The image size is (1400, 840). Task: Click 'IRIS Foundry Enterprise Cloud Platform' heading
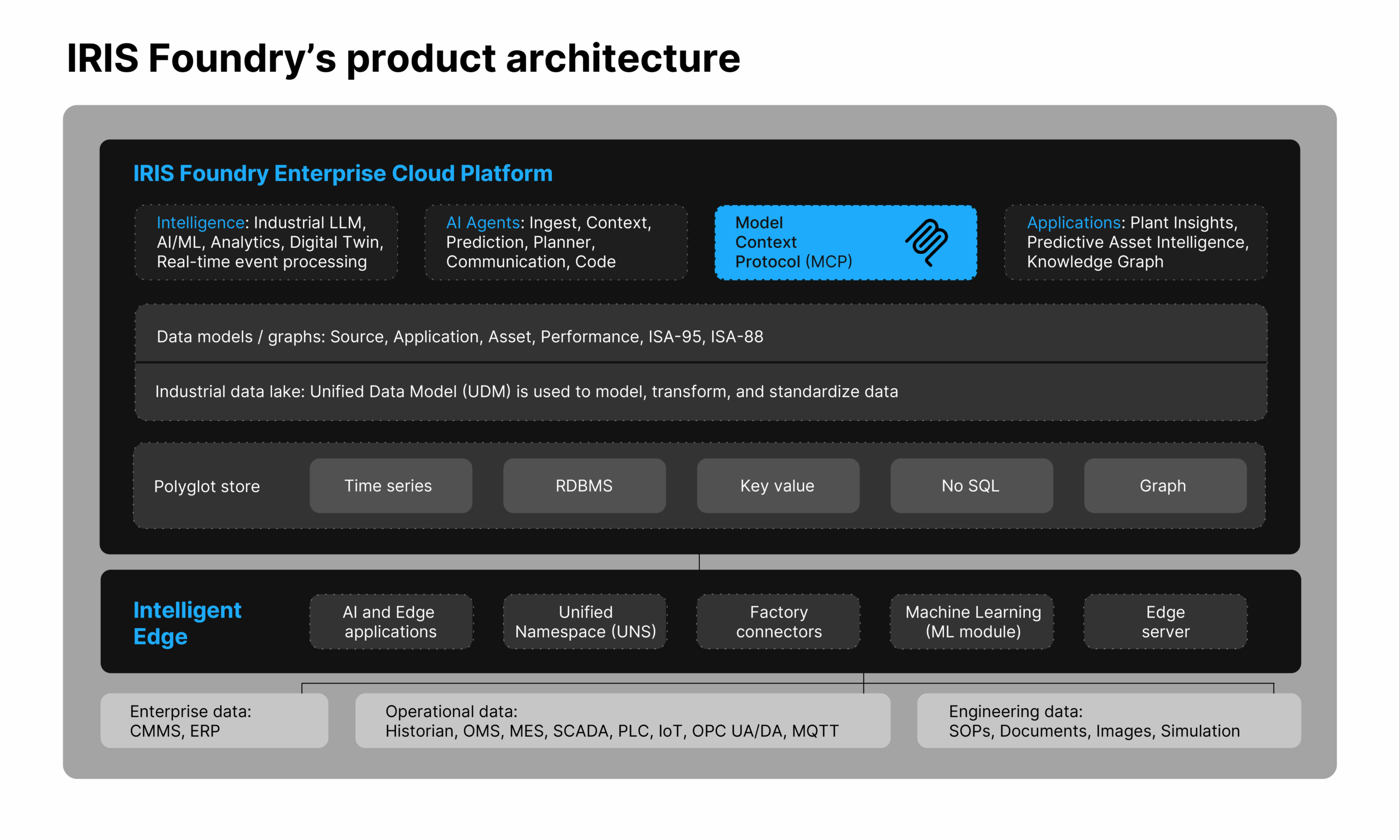343,173
